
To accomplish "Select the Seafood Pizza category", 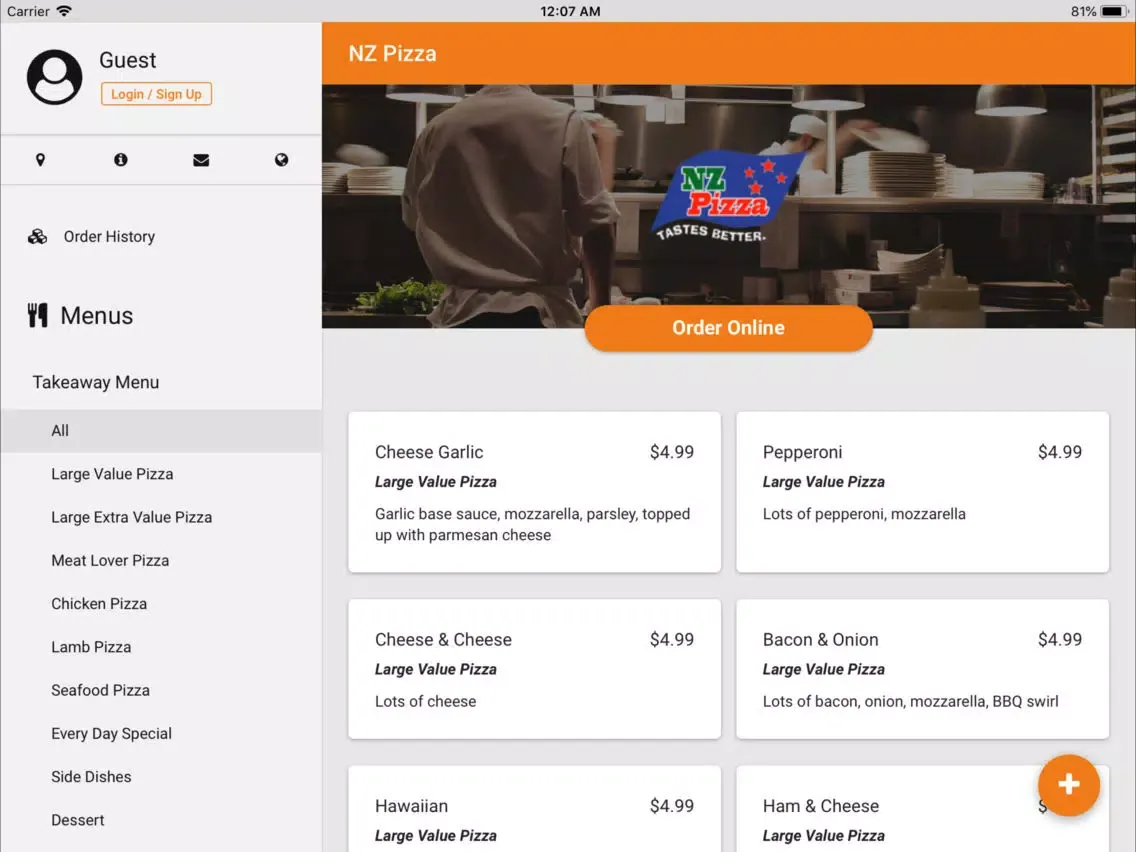I will pyautogui.click(x=161, y=690).
